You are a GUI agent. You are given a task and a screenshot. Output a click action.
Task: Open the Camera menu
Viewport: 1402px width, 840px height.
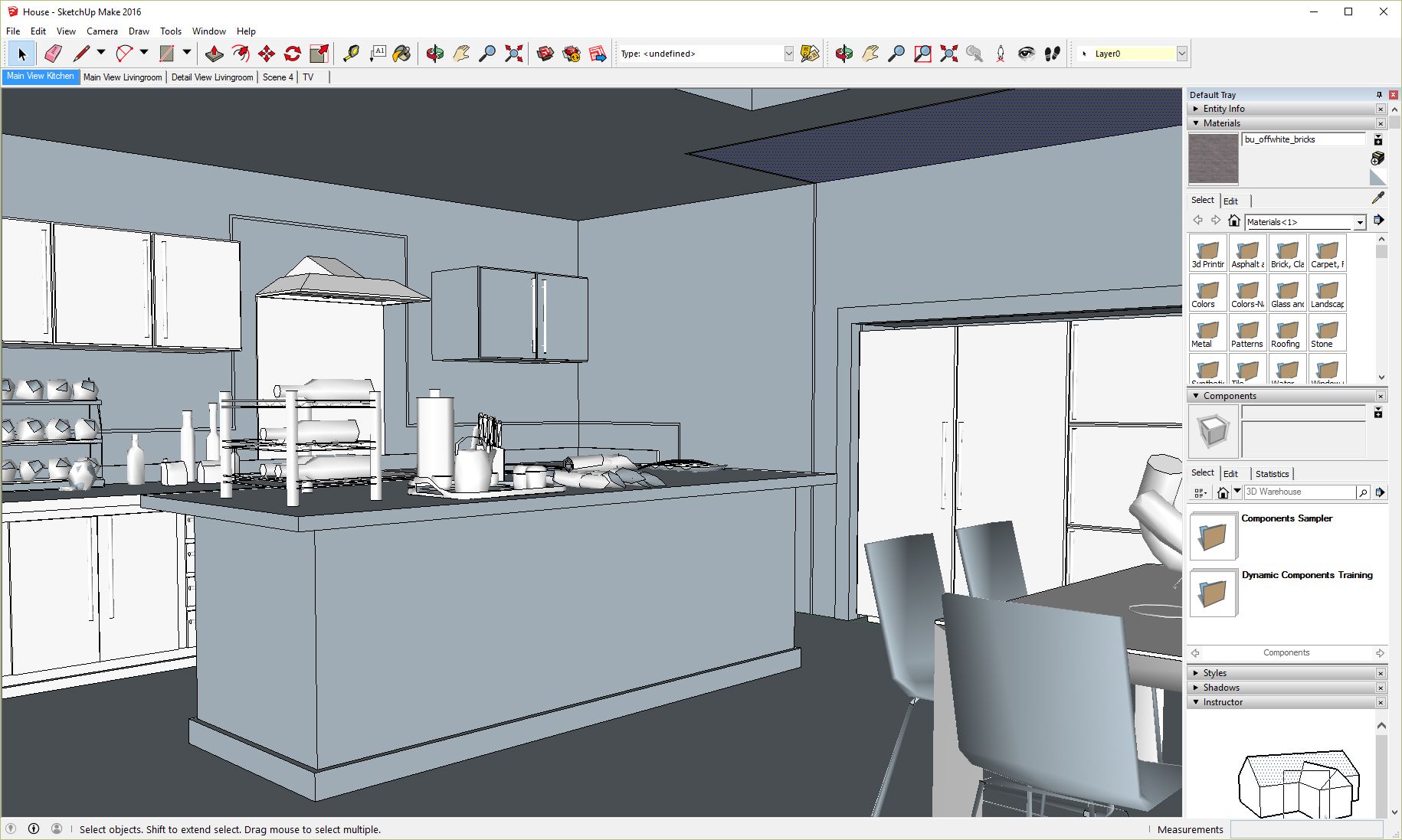click(x=102, y=31)
